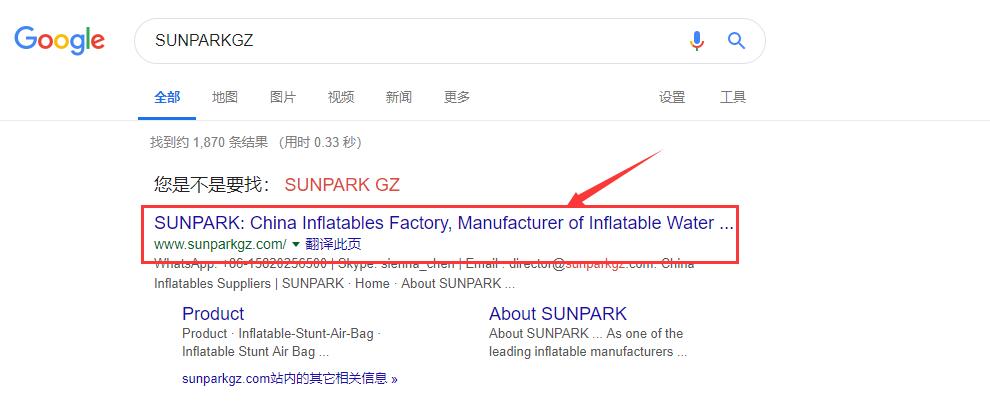Expand the 更多 menu
Image resolution: width=990 pixels, height=415 pixels.
click(456, 97)
